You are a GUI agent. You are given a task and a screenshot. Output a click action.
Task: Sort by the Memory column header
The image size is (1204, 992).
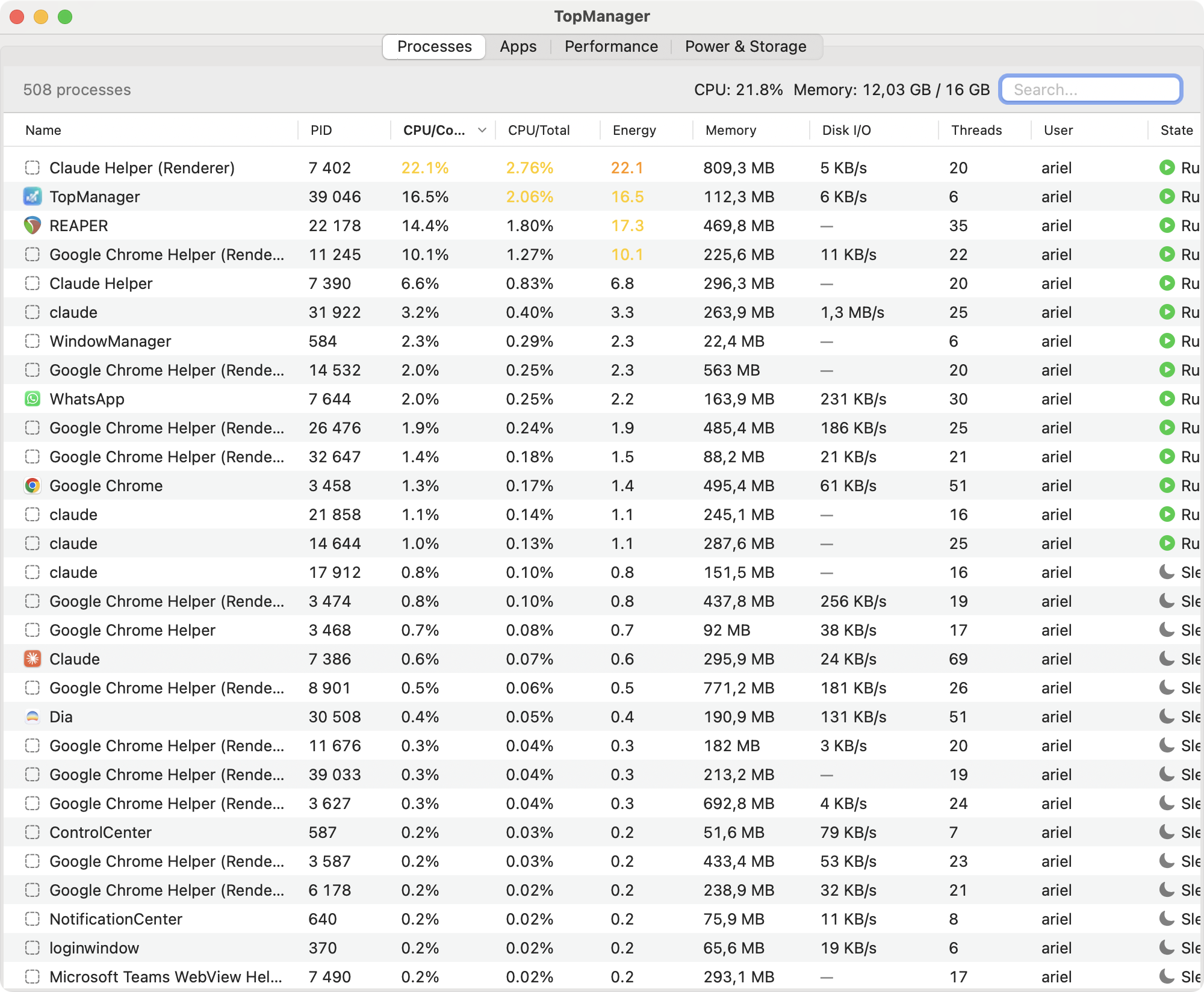click(731, 130)
